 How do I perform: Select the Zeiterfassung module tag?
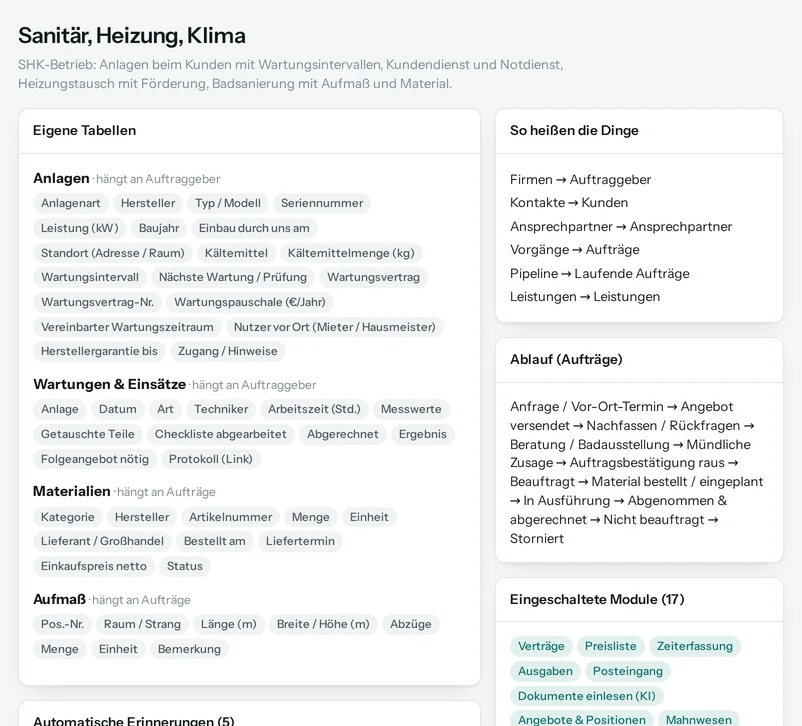point(695,646)
